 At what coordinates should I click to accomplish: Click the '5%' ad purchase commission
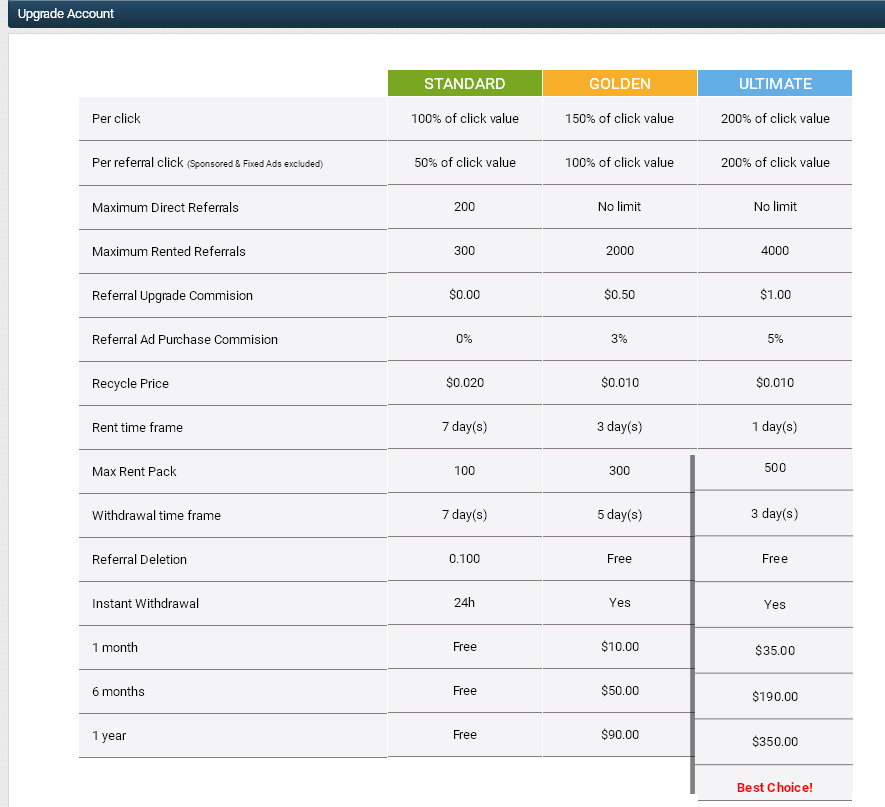[775, 339]
